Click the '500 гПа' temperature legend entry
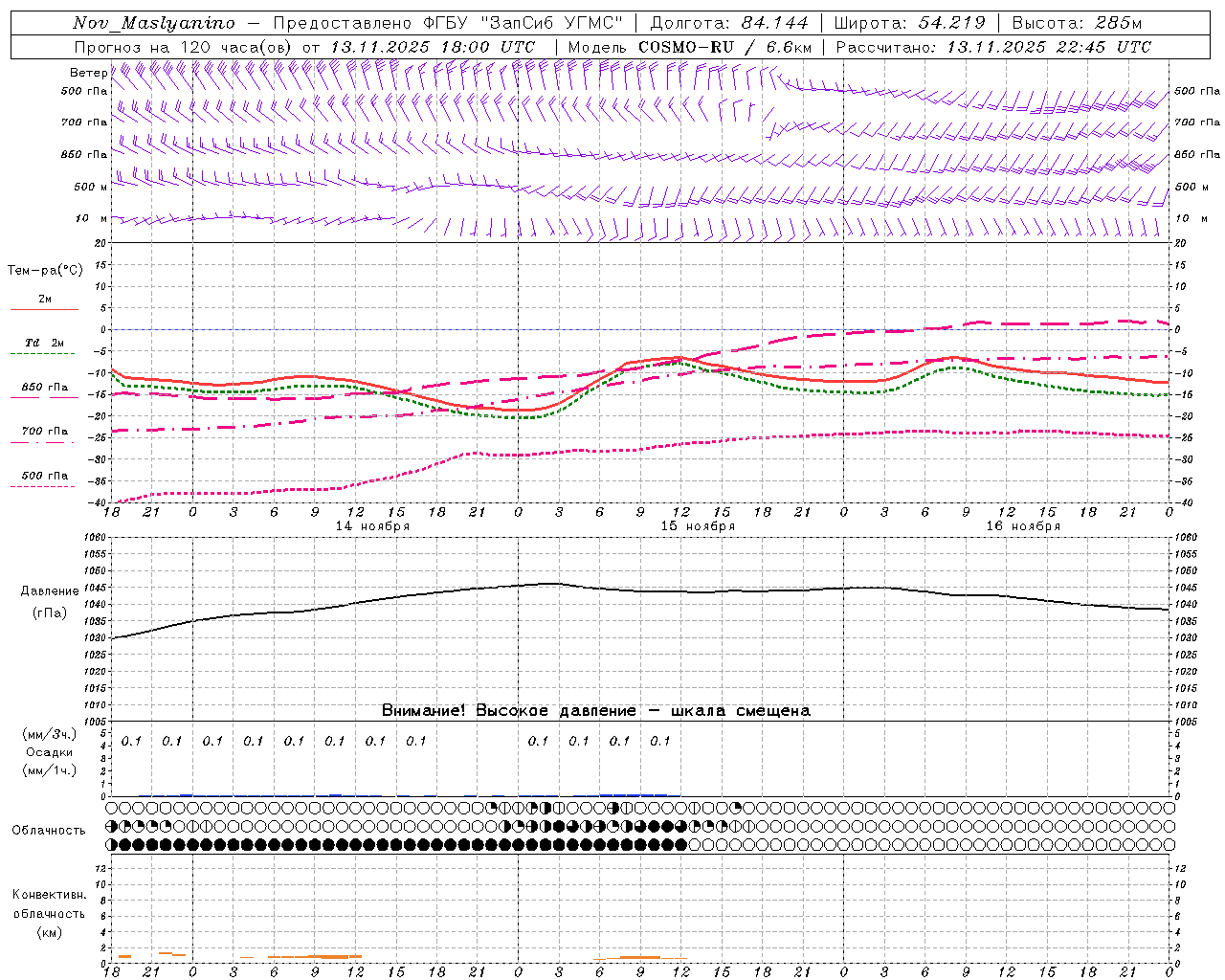Viewport: 1225px width, 980px height. click(44, 476)
